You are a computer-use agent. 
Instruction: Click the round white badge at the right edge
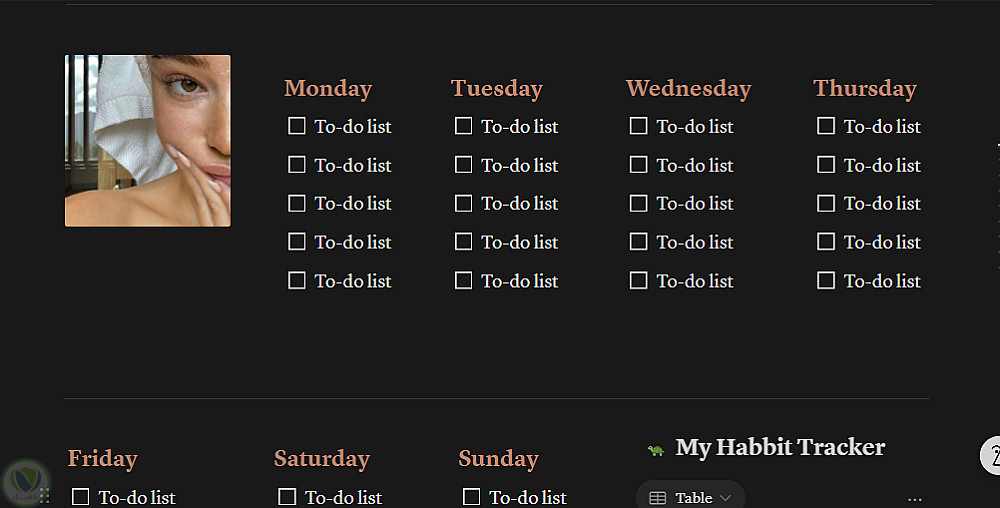(991, 455)
